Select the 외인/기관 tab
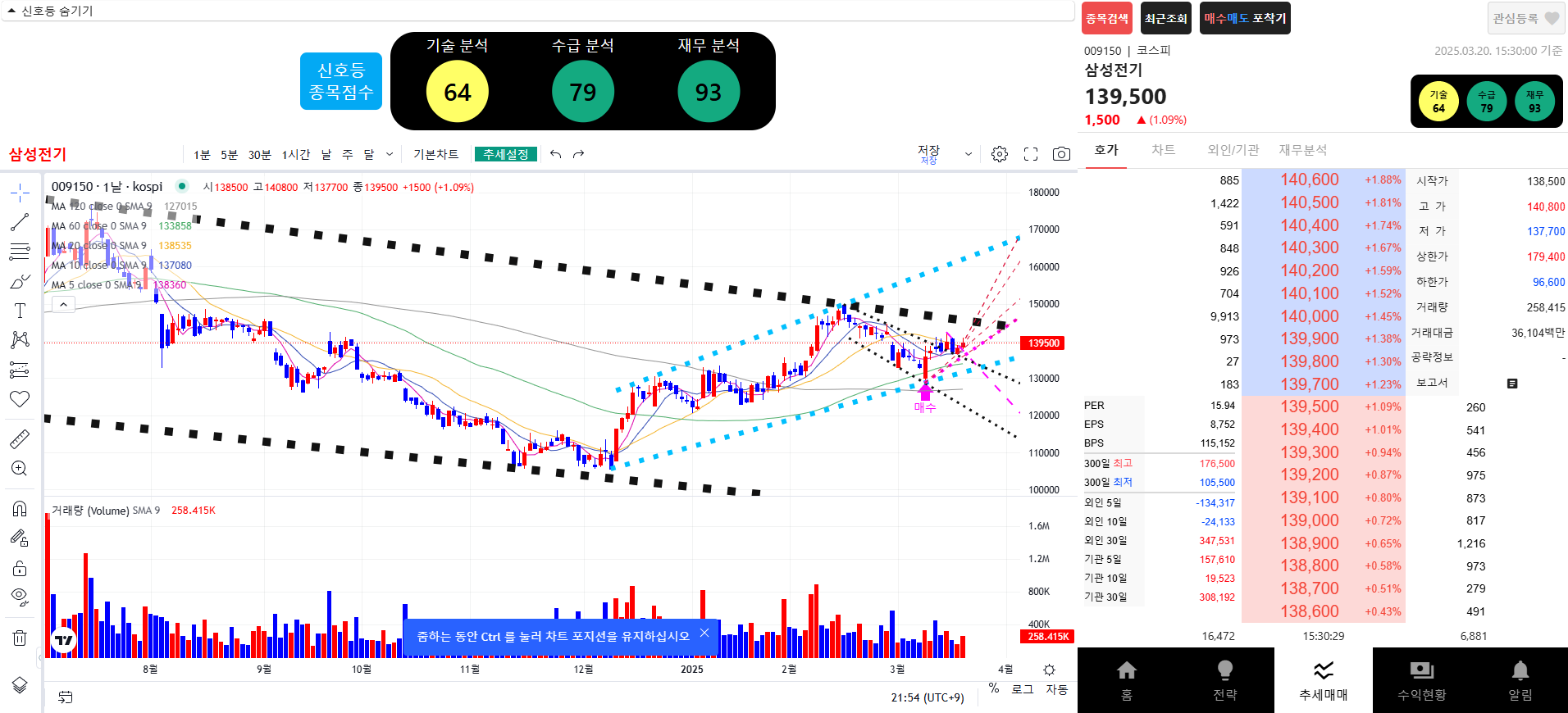 click(1233, 150)
